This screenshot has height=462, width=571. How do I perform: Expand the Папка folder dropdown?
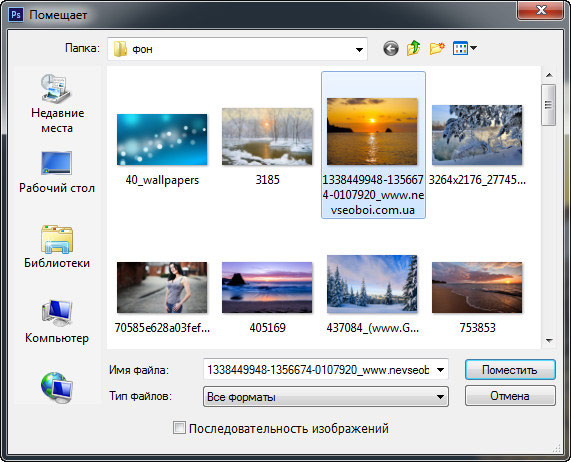(x=359, y=49)
